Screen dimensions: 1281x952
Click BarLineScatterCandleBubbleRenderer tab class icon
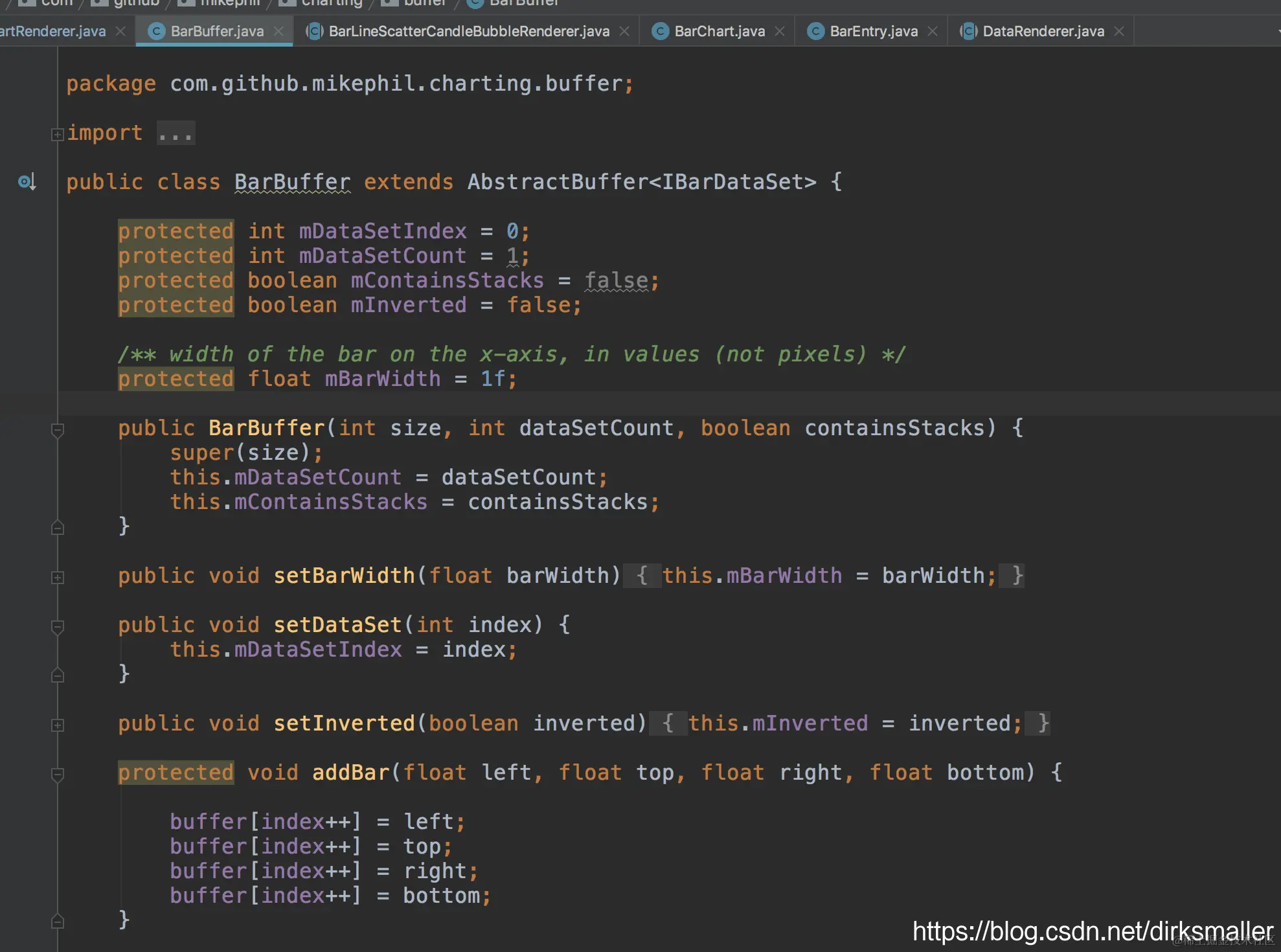click(314, 31)
